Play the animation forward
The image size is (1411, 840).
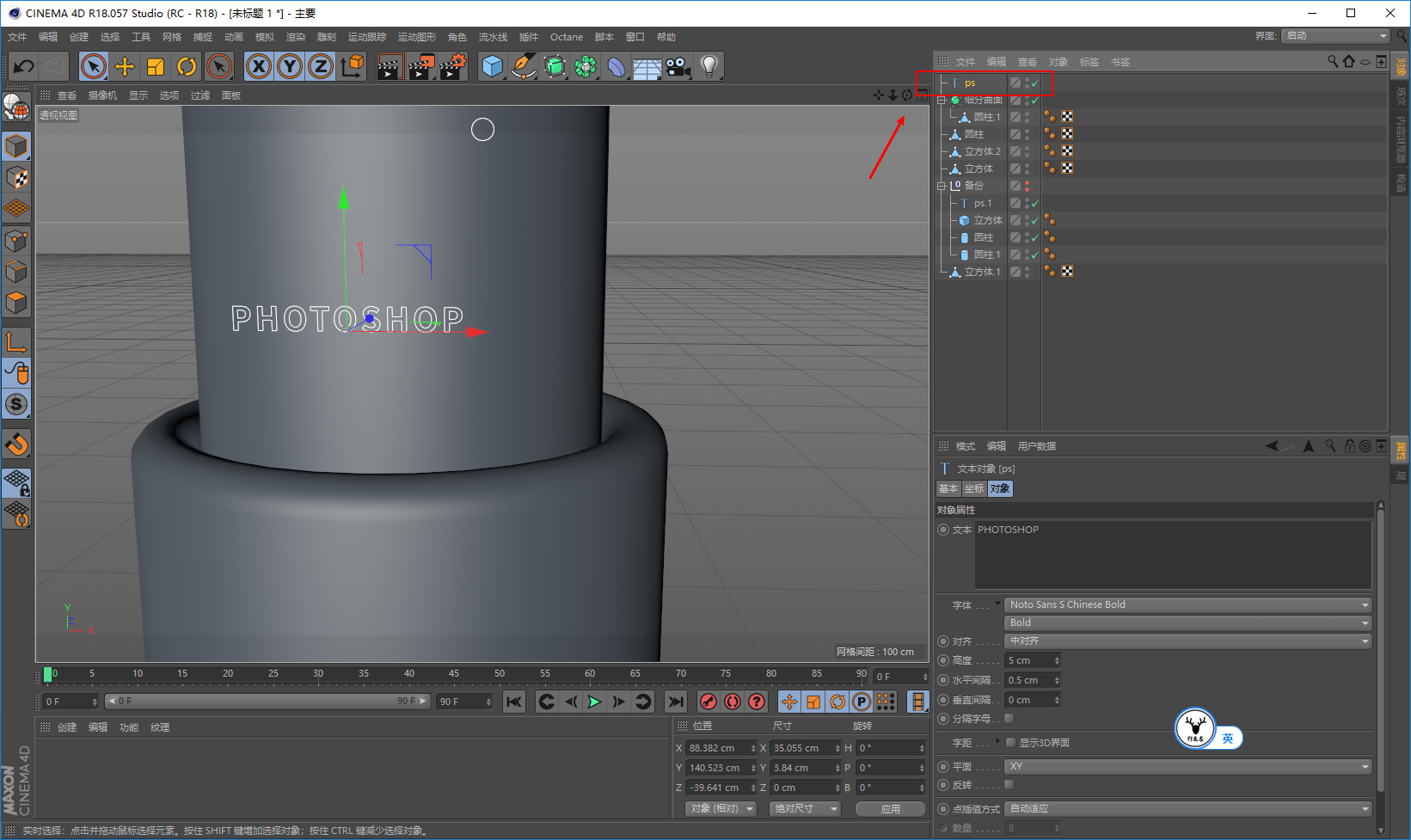pyautogui.click(x=594, y=702)
